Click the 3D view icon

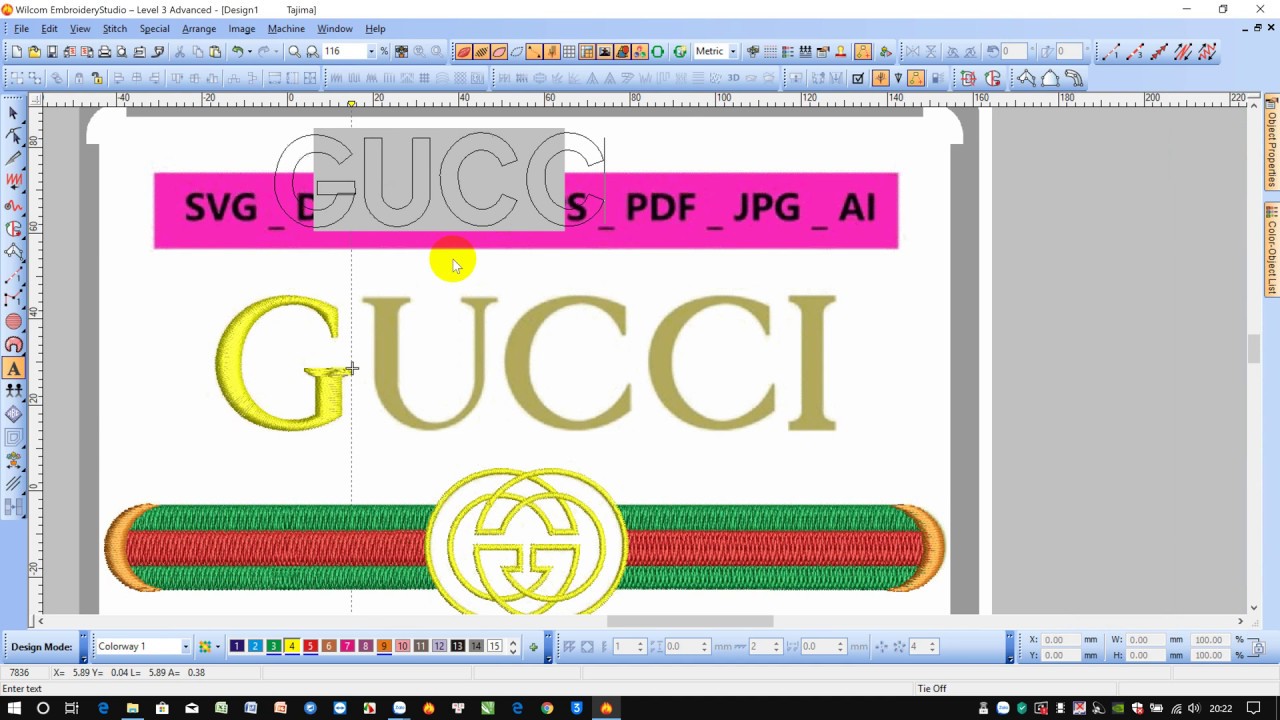[x=734, y=78]
